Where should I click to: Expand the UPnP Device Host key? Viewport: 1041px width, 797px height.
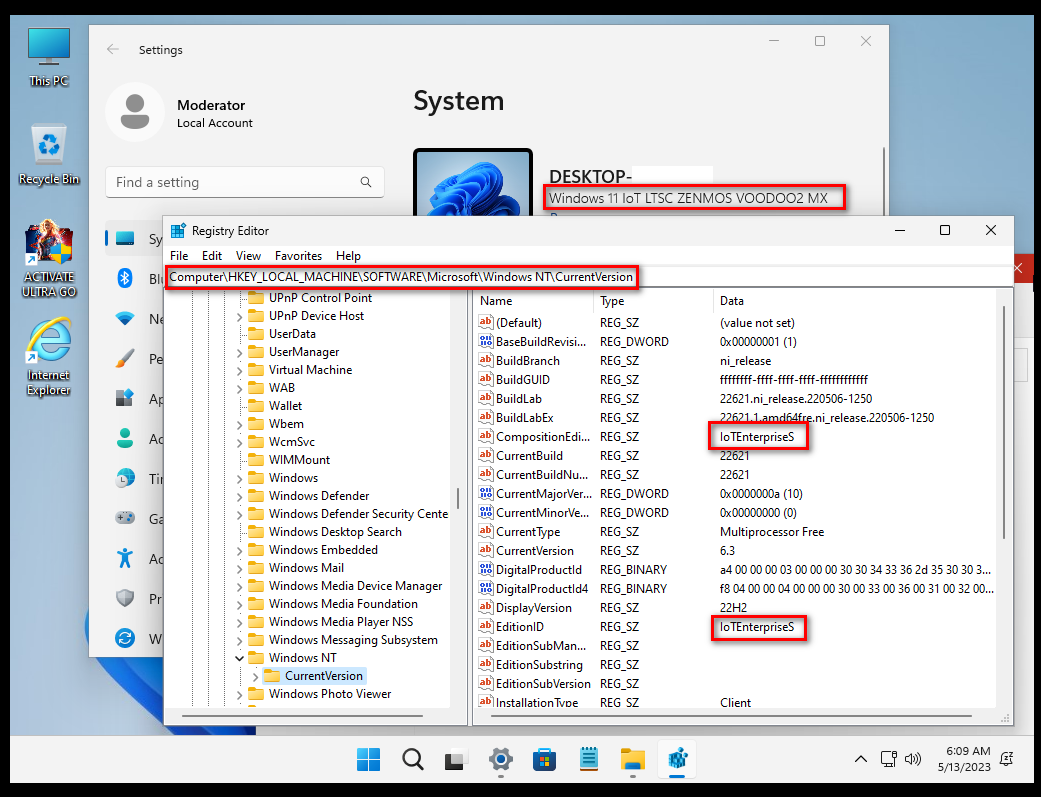240,317
